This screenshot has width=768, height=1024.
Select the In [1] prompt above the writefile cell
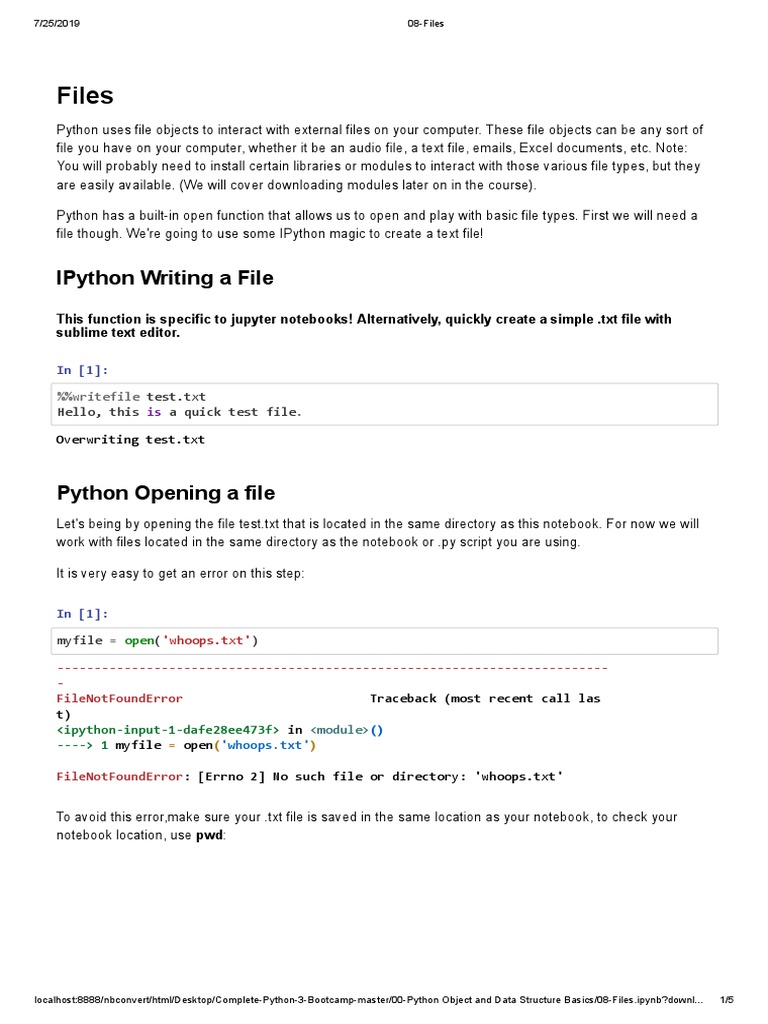click(82, 370)
